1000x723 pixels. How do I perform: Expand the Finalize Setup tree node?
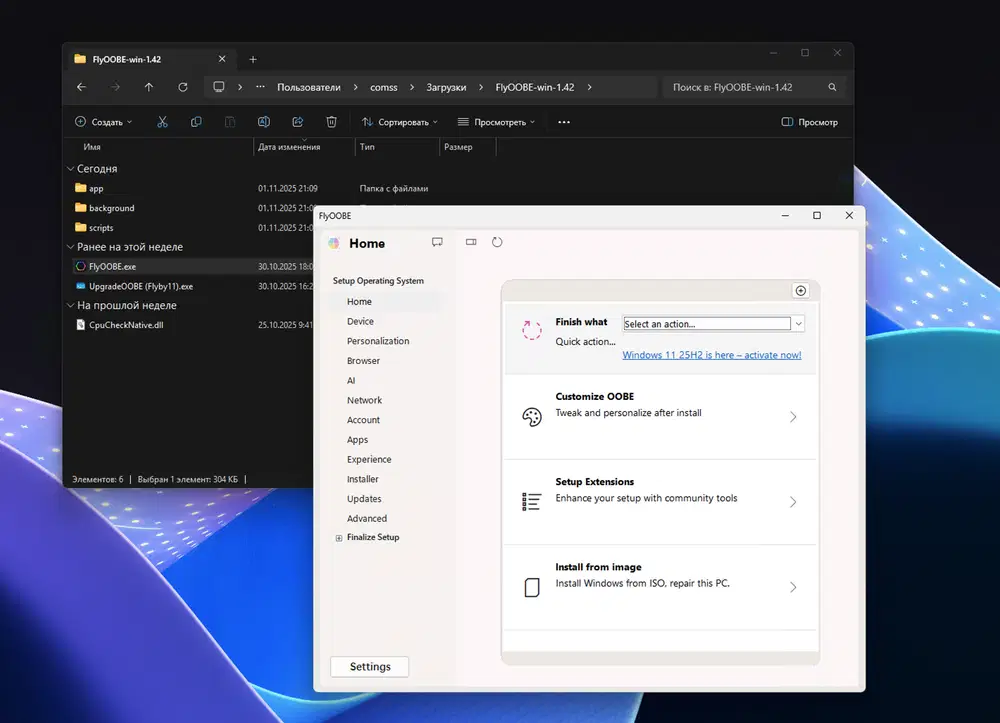pos(338,538)
